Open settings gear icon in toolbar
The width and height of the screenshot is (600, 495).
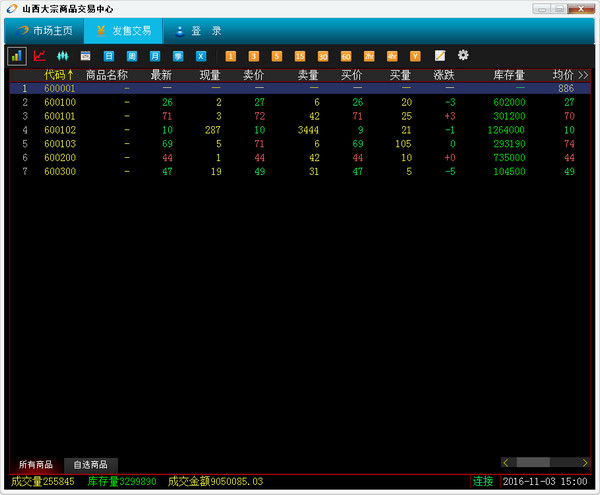pos(463,55)
